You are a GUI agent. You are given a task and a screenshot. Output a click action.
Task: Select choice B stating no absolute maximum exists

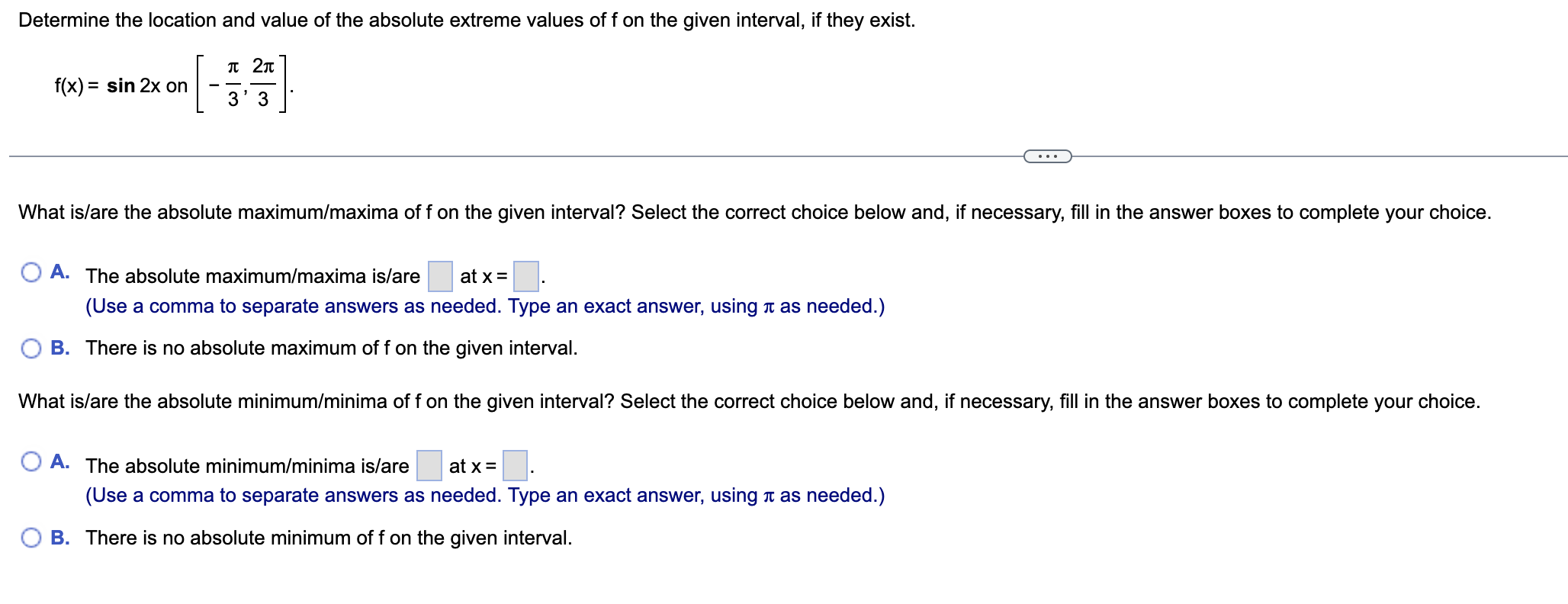pyautogui.click(x=31, y=349)
